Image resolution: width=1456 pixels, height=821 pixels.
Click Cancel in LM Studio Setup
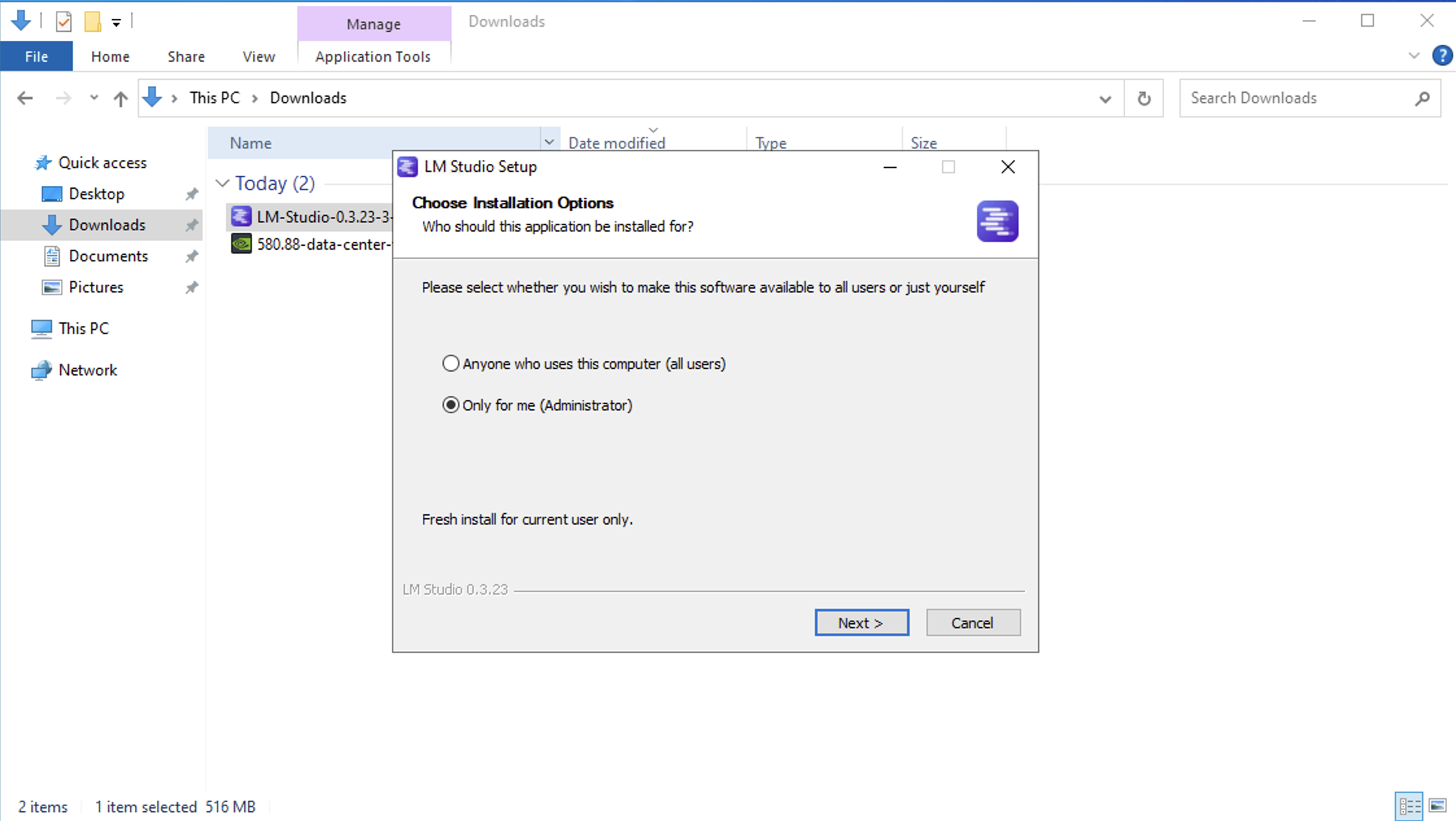pyautogui.click(x=972, y=623)
